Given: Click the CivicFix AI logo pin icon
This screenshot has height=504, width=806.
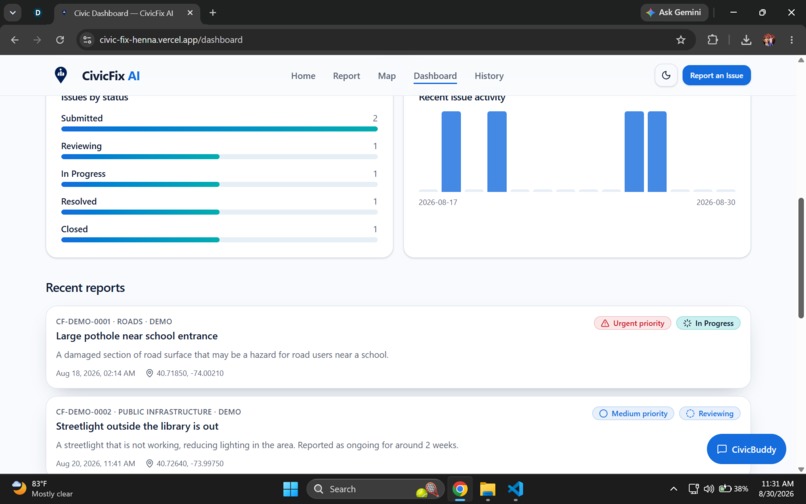Looking at the screenshot, I should coord(61,75).
